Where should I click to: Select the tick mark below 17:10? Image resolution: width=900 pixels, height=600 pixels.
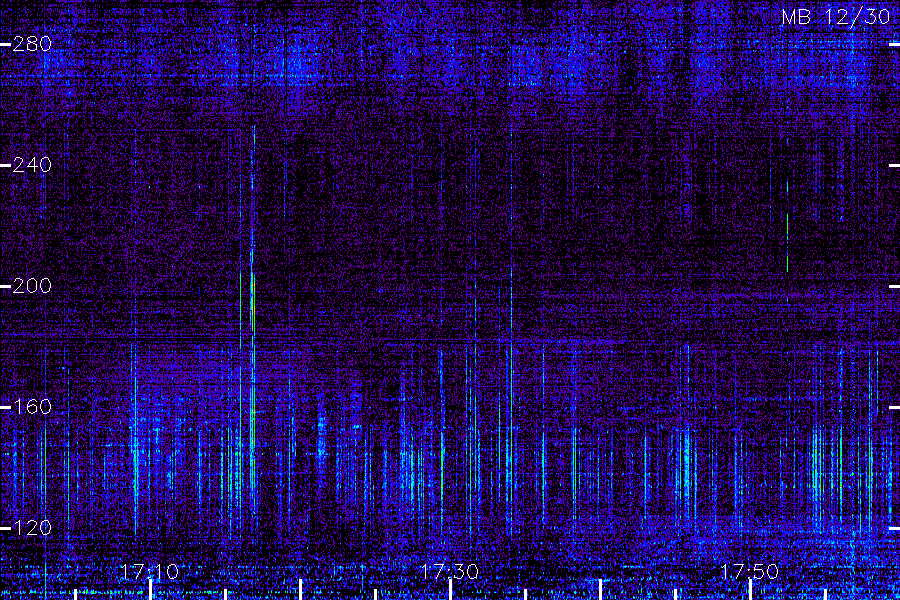tap(150, 590)
